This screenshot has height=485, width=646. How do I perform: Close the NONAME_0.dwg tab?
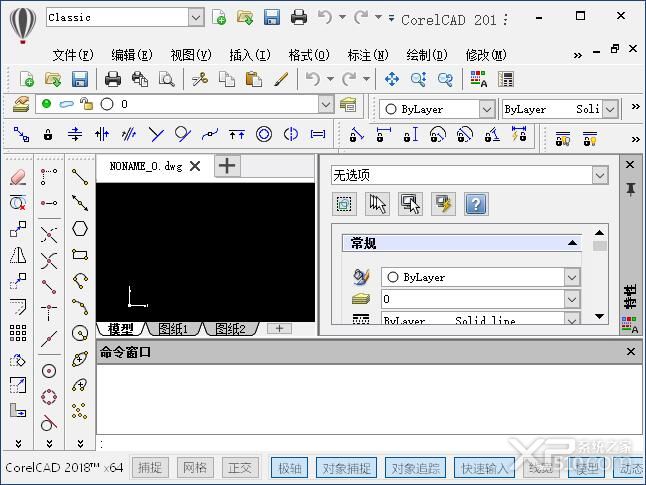coord(195,166)
